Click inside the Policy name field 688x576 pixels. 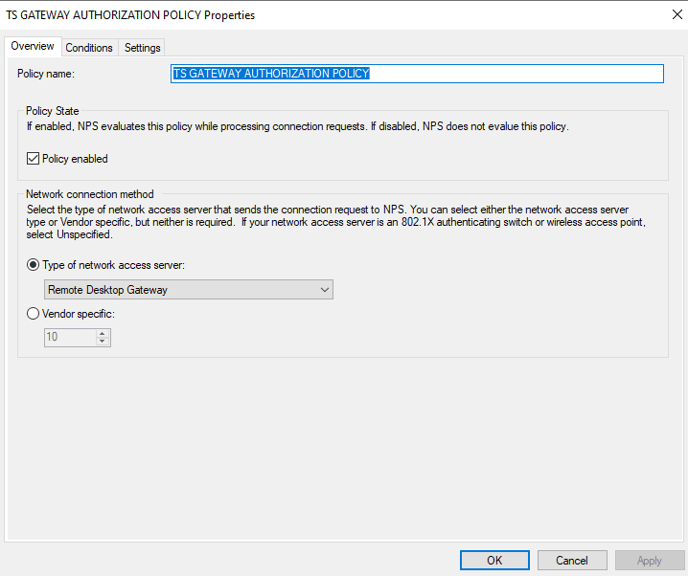[x=417, y=73]
